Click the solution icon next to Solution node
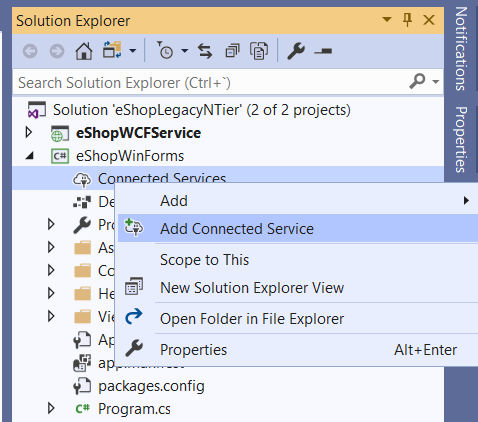The height and width of the screenshot is (422, 478). click(x=37, y=110)
